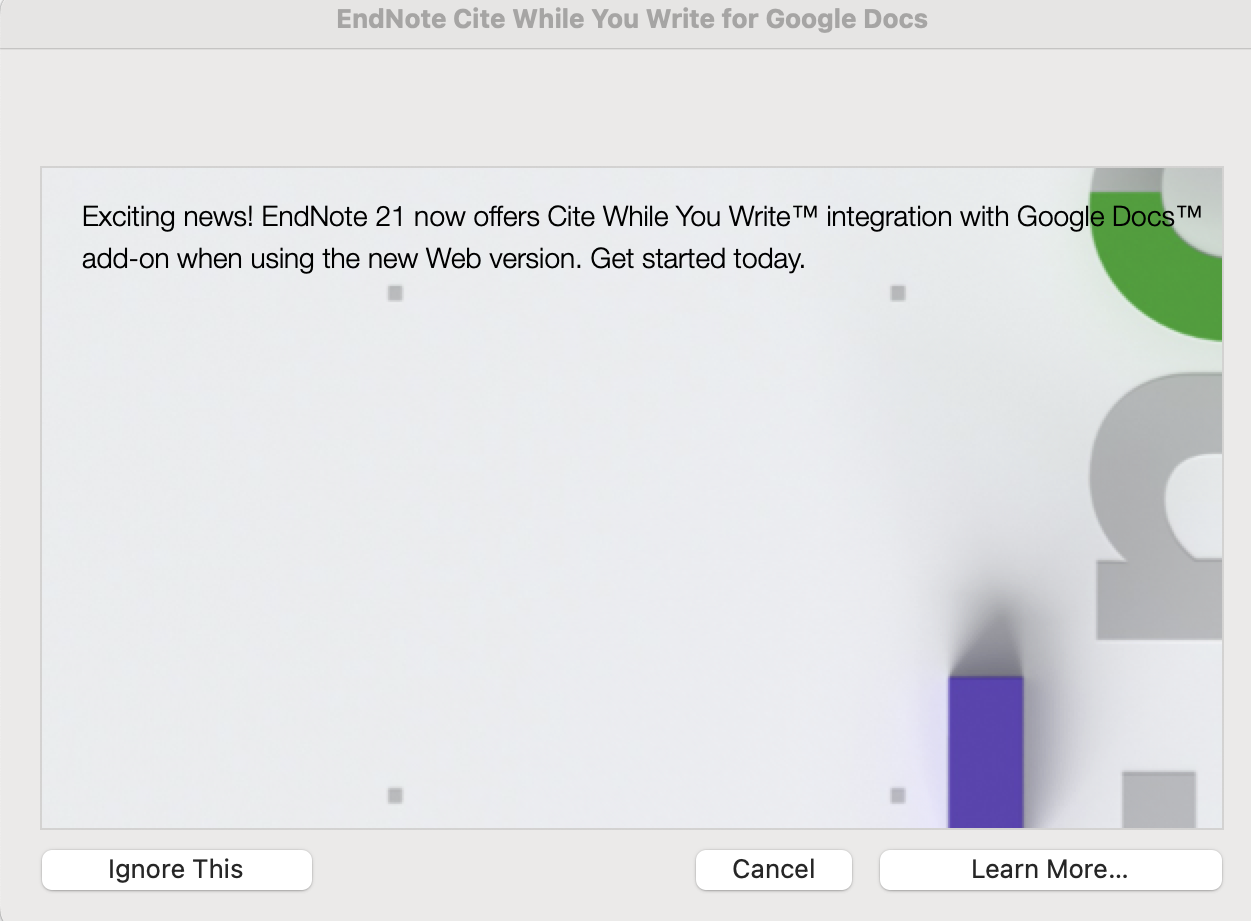Click the Ignore This button

click(176, 869)
